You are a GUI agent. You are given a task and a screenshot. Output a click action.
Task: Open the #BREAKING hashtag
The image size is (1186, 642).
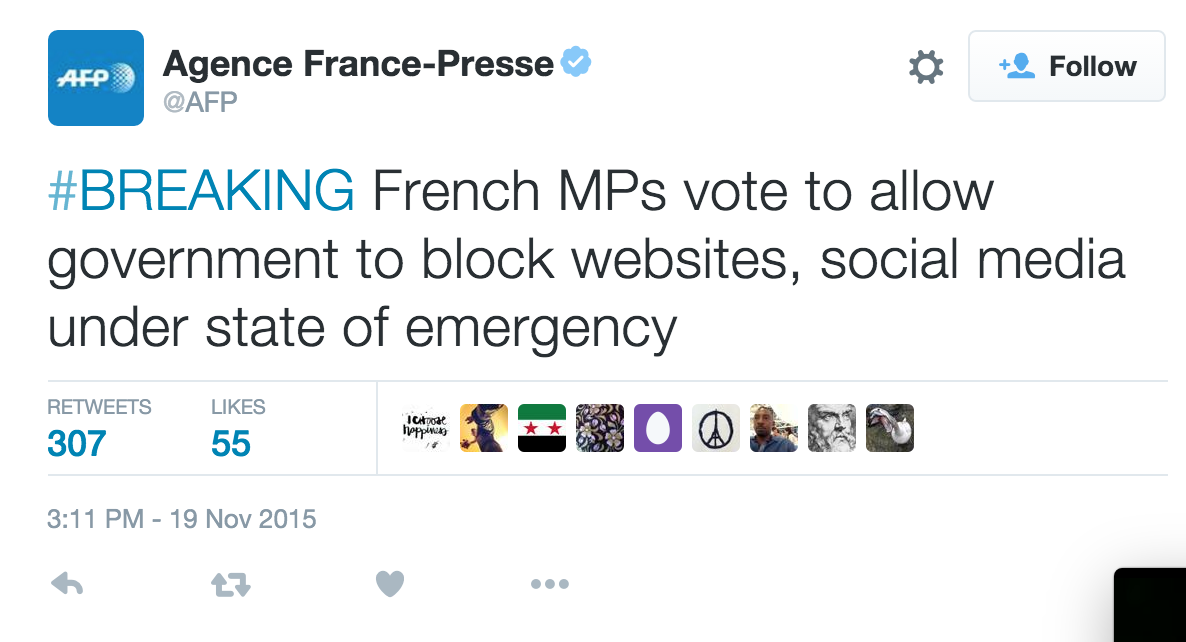point(200,191)
